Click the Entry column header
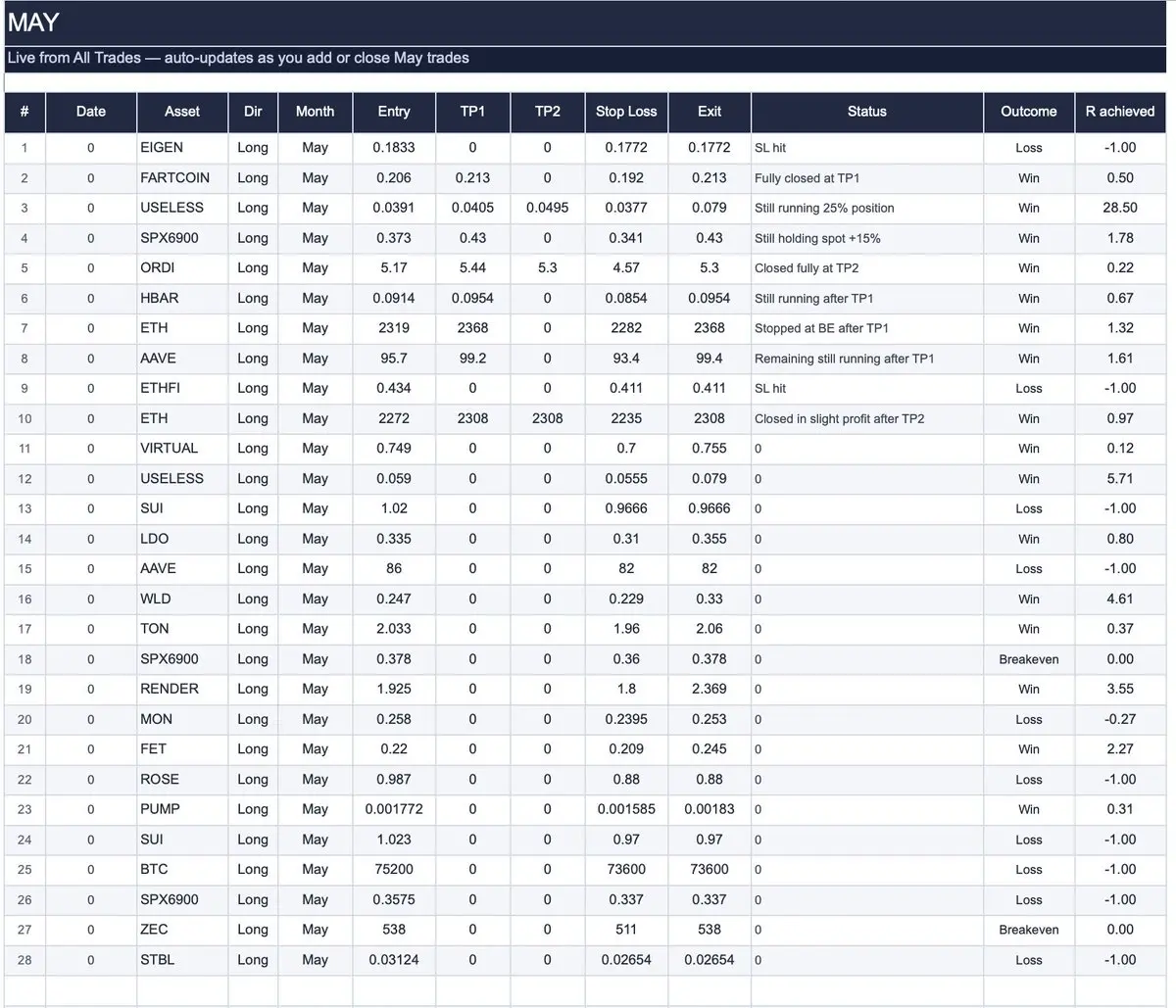Viewport: 1176px width, 1008px height. point(394,112)
